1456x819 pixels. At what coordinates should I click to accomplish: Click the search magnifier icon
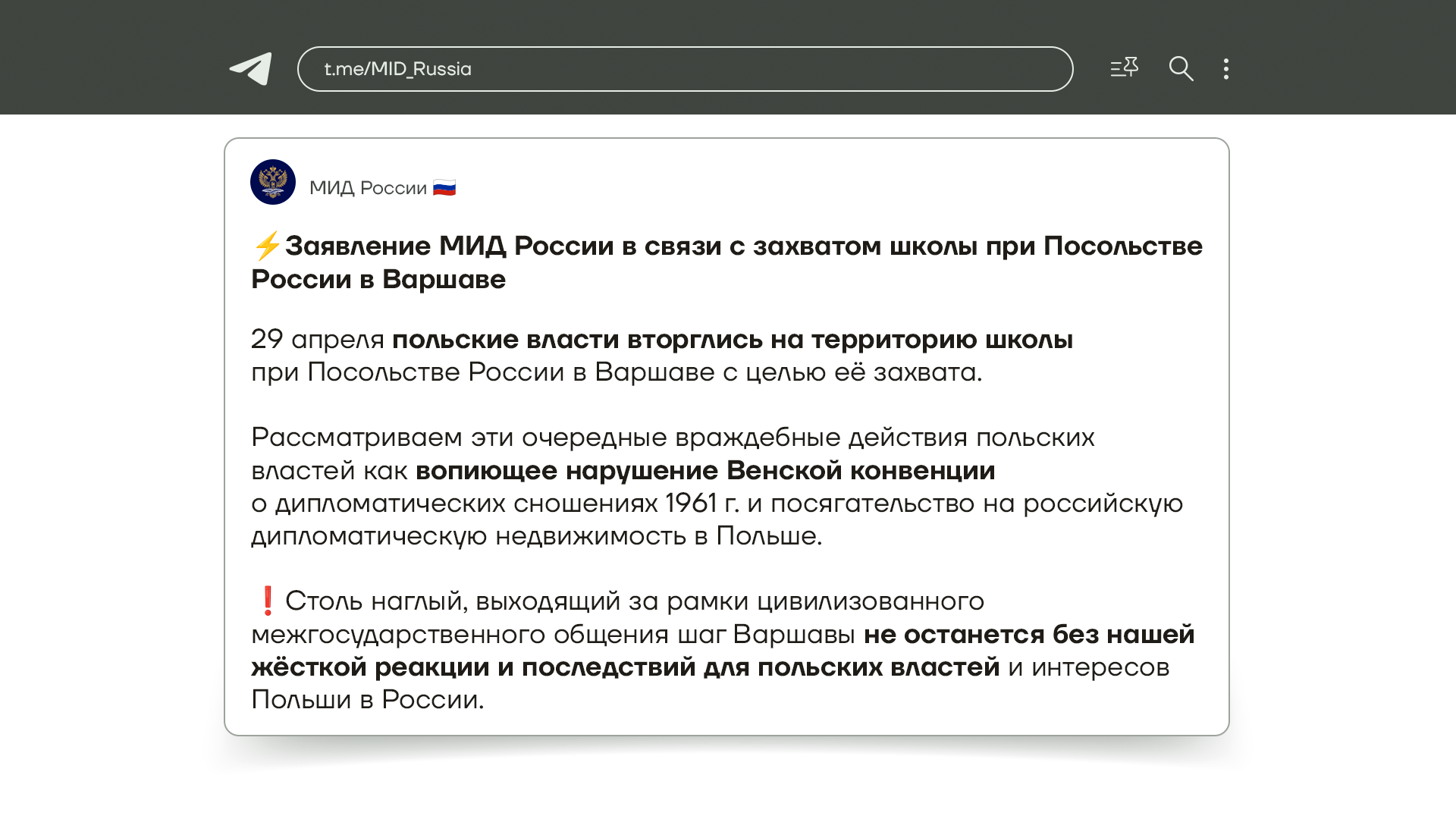[x=1181, y=69]
